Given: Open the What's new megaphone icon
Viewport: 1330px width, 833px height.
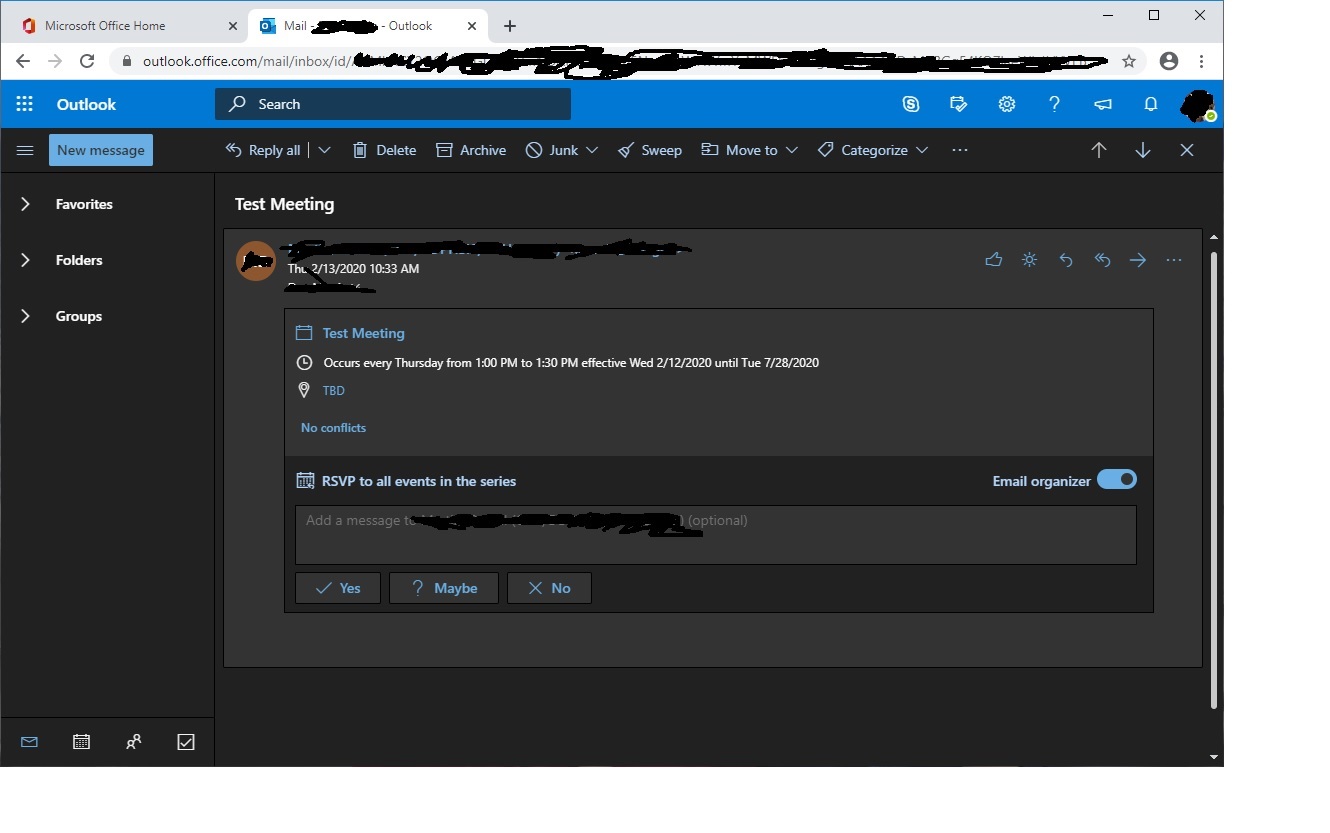Looking at the screenshot, I should tap(1103, 104).
